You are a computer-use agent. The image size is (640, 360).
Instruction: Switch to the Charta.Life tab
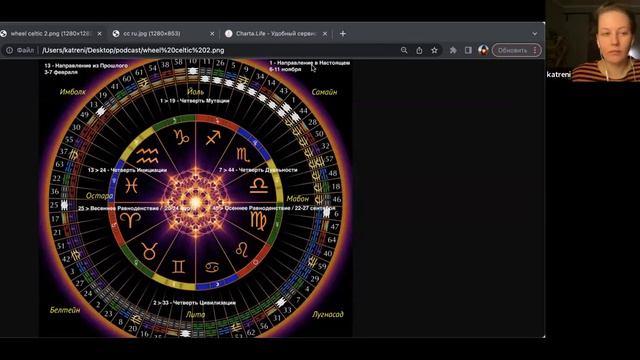point(276,33)
